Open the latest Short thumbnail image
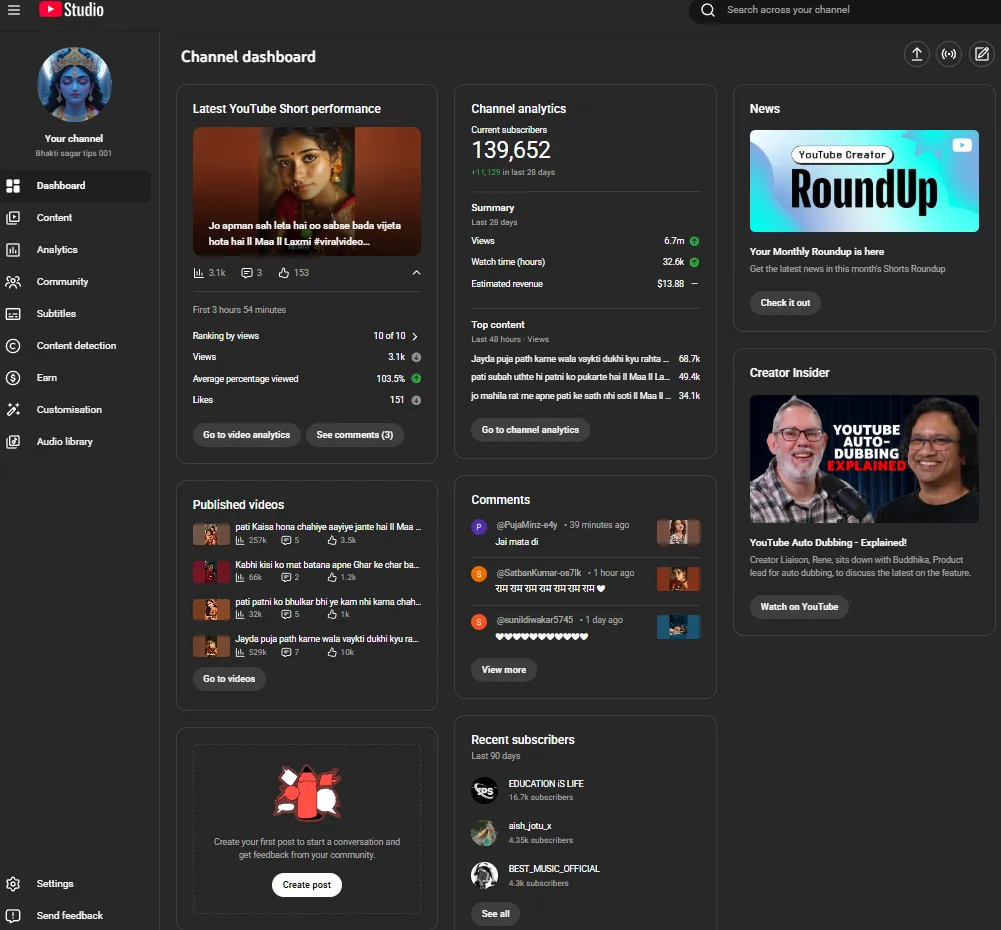Viewport: 1001px width, 930px height. click(x=306, y=191)
